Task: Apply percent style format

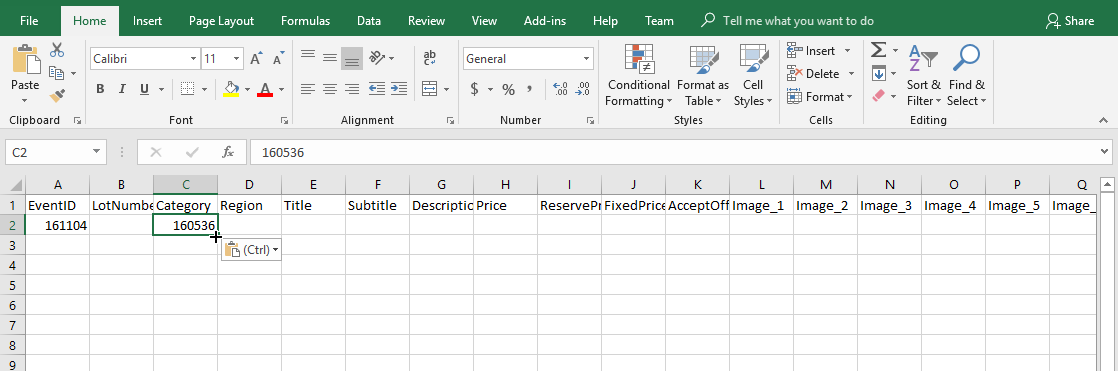Action: 508,89
